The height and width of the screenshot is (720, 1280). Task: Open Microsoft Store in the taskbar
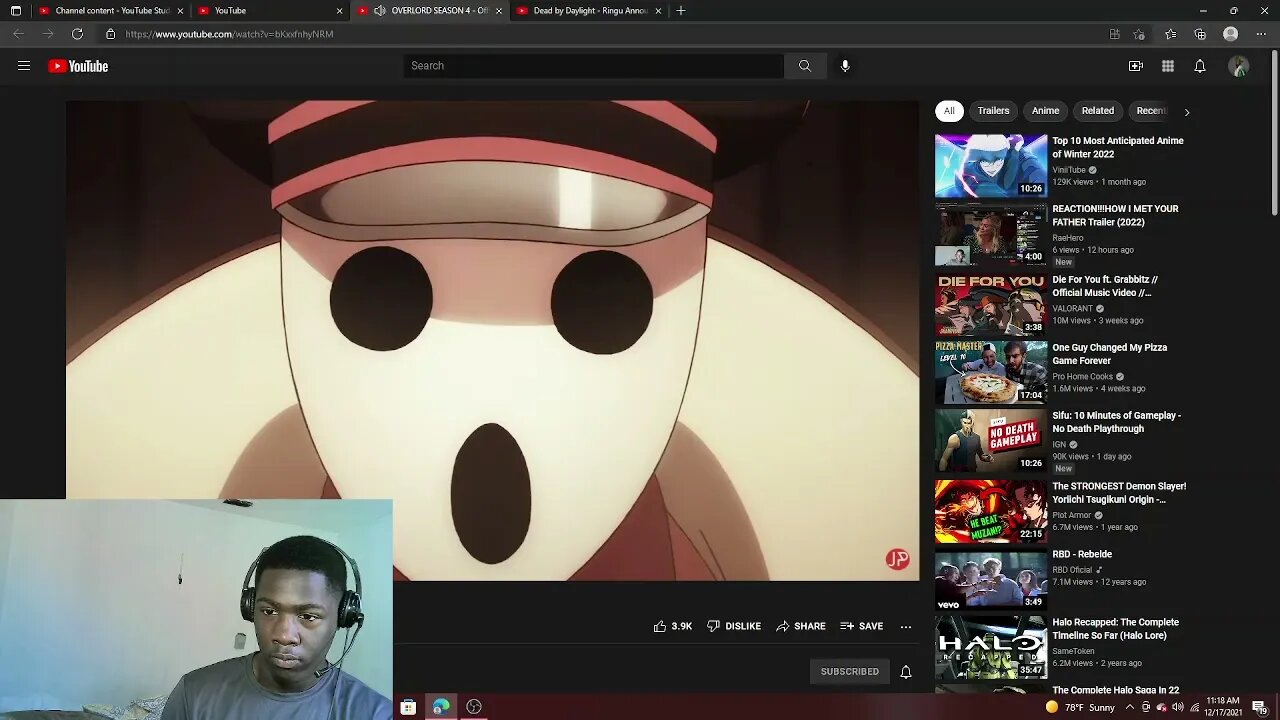(x=408, y=707)
